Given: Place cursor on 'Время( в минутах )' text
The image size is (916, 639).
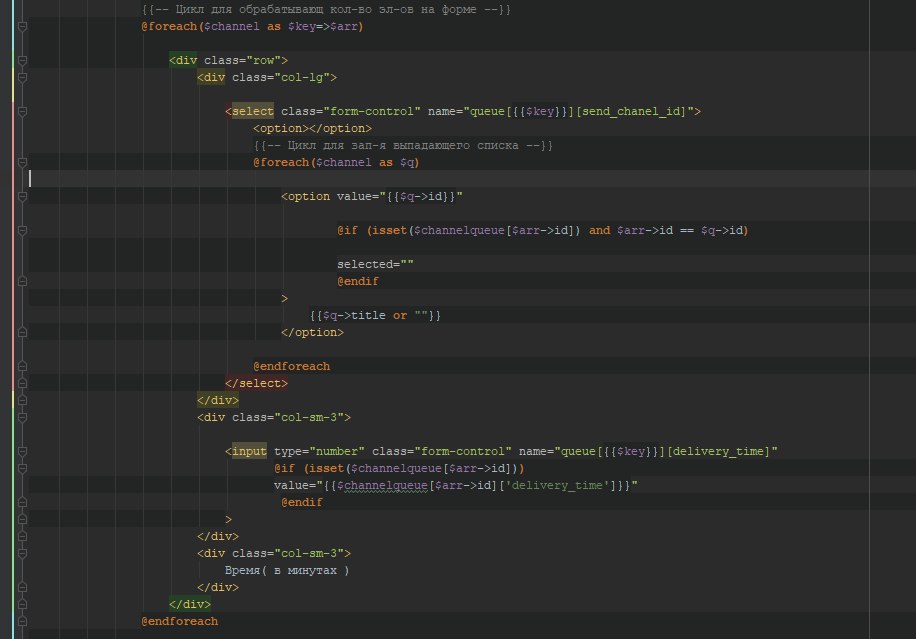Looking at the screenshot, I should tap(287, 571).
